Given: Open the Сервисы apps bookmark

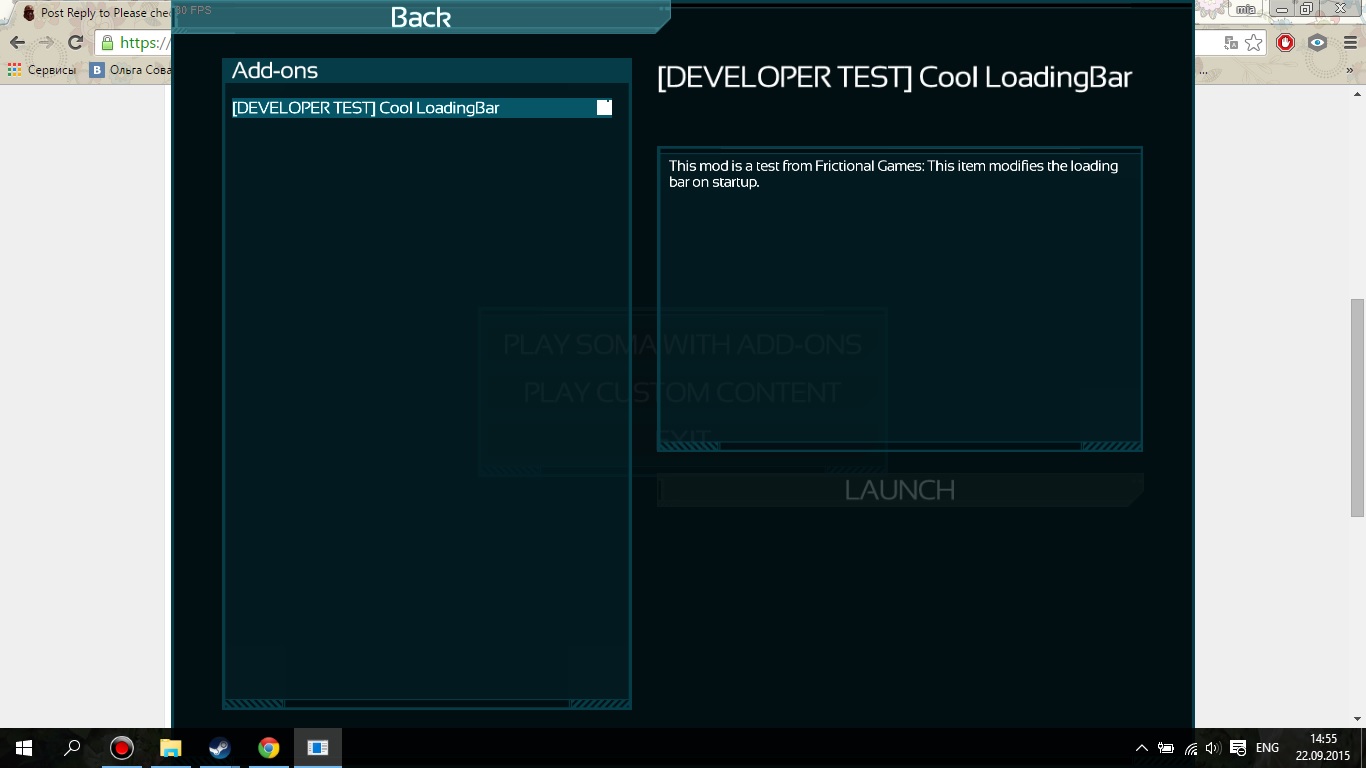Looking at the screenshot, I should [x=42, y=70].
